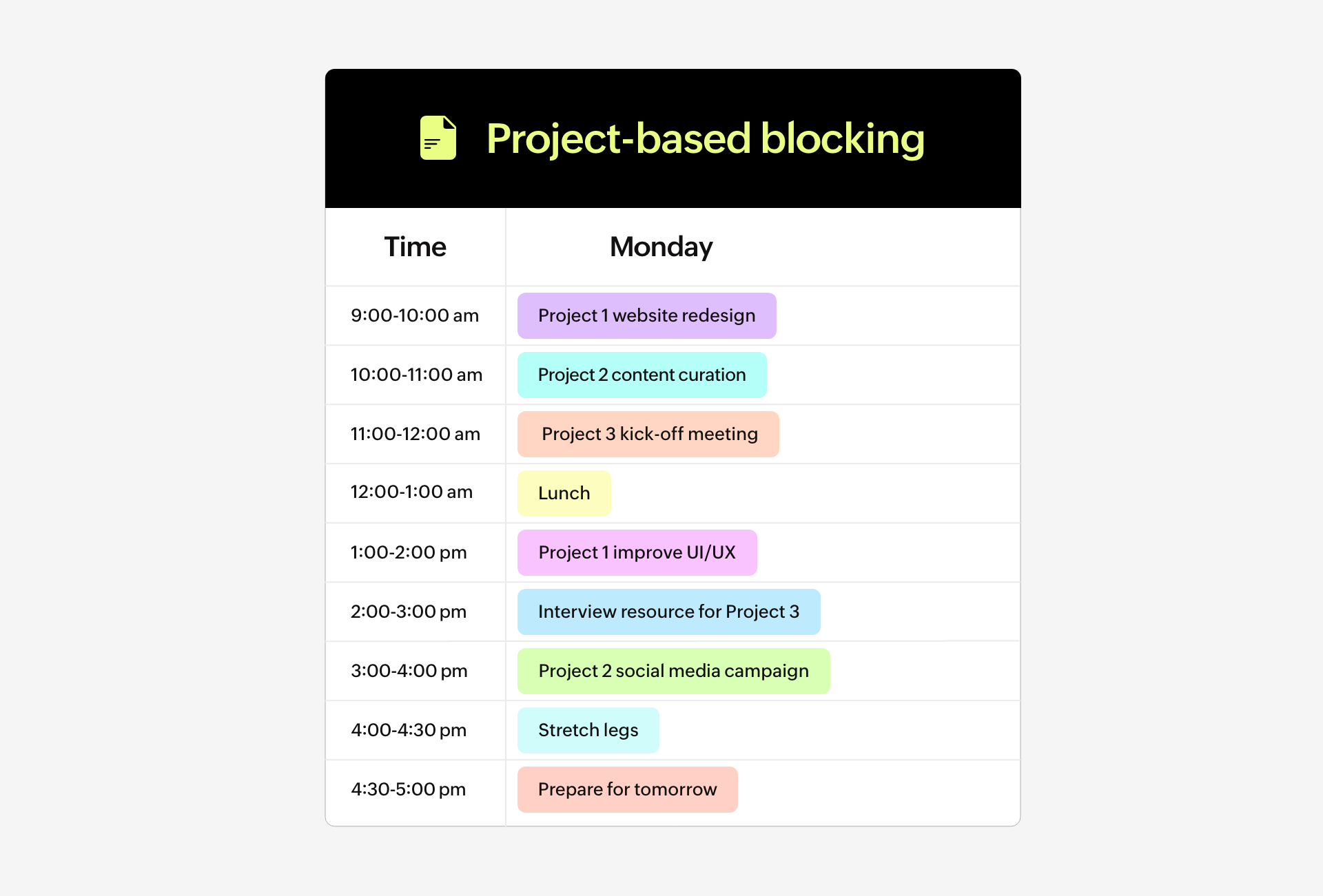Toggle the 2:00-3:00 pm project block

pyautogui.click(x=666, y=611)
